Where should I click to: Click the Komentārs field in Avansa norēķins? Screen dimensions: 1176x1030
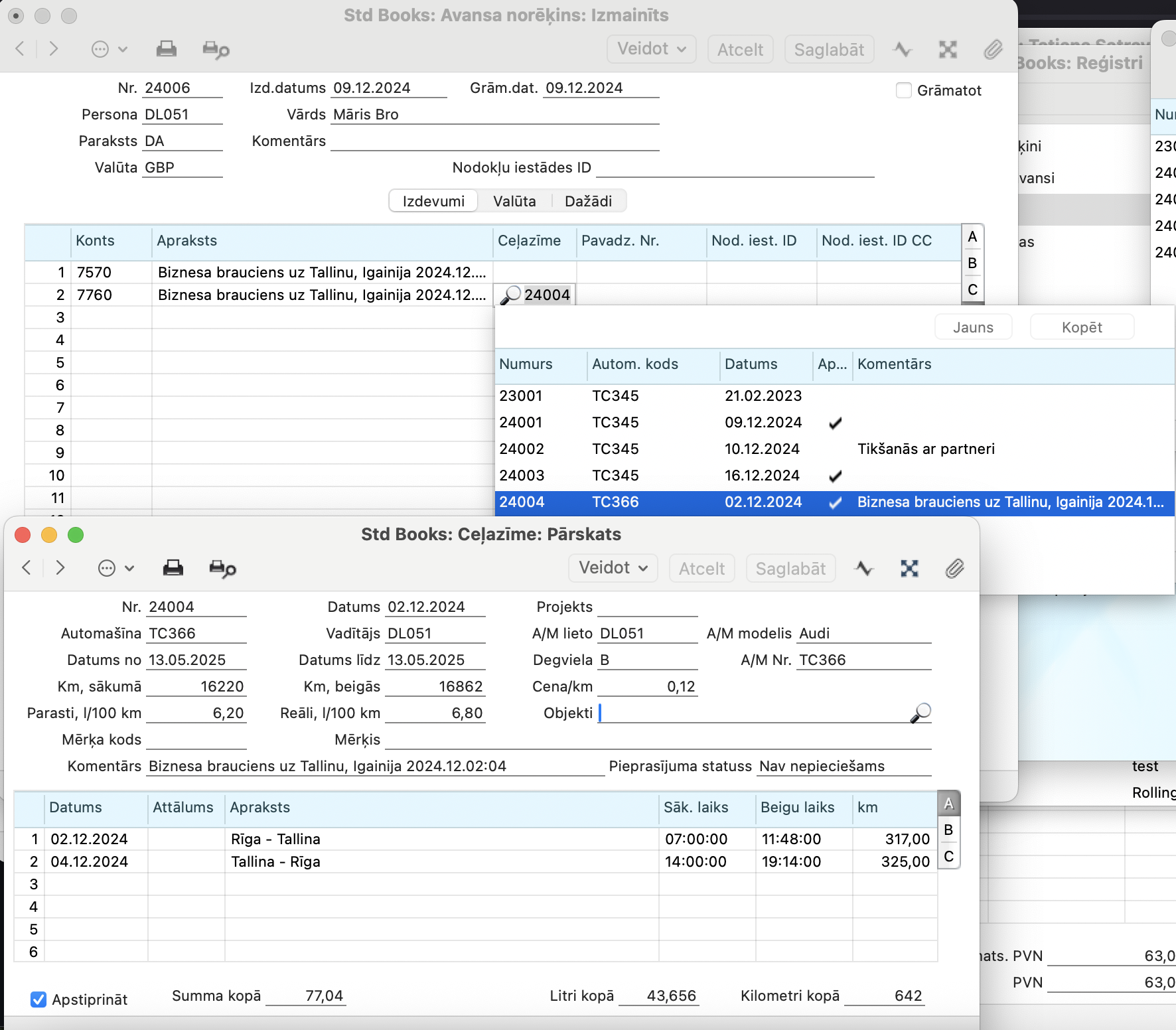pyautogui.click(x=495, y=141)
